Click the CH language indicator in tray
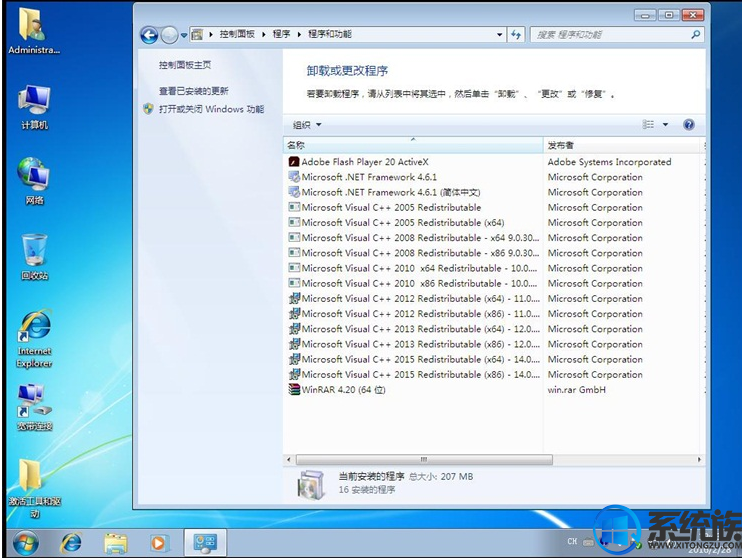Image resolution: width=742 pixels, height=558 pixels. [x=572, y=541]
